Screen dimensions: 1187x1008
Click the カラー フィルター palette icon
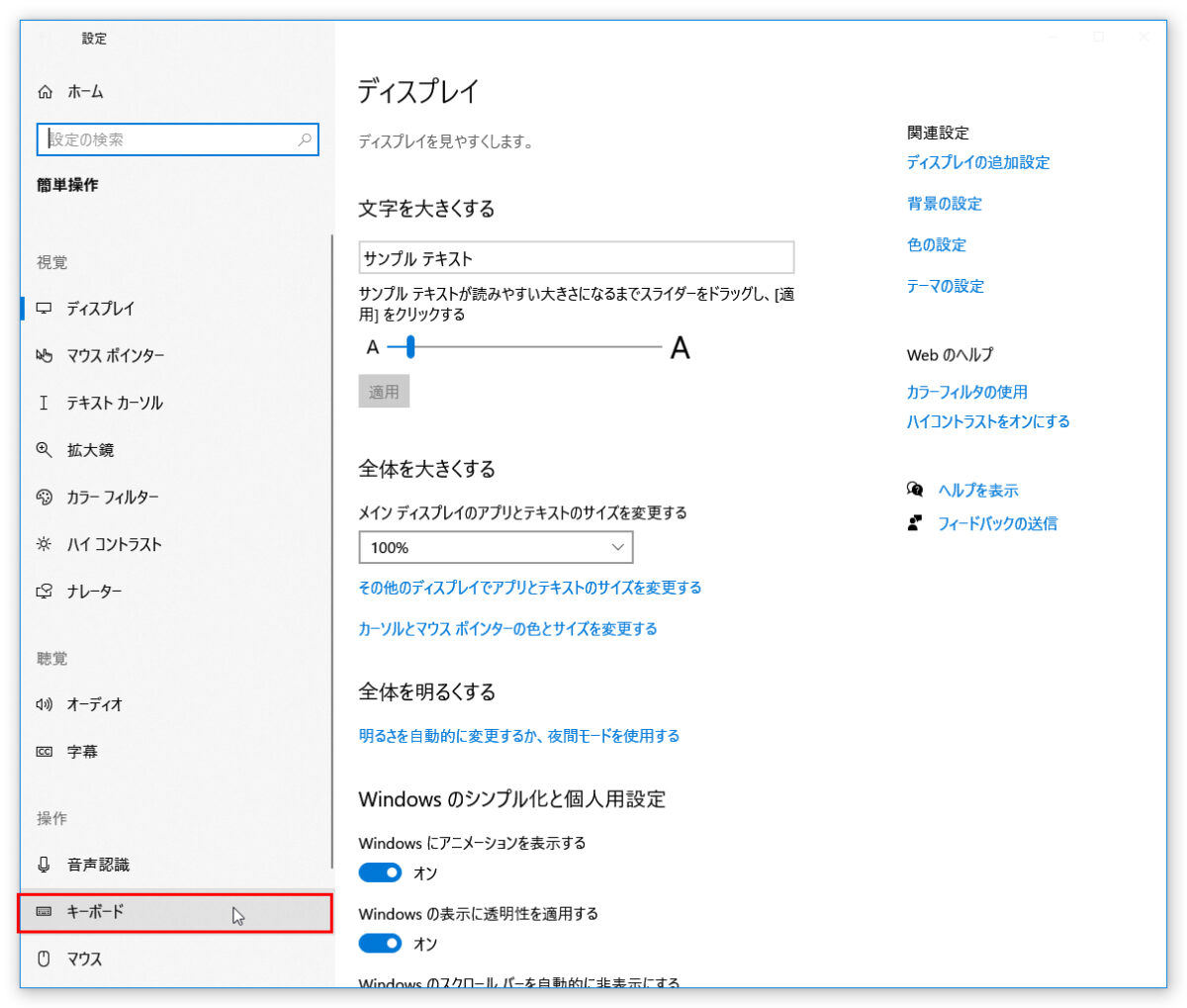[x=45, y=497]
